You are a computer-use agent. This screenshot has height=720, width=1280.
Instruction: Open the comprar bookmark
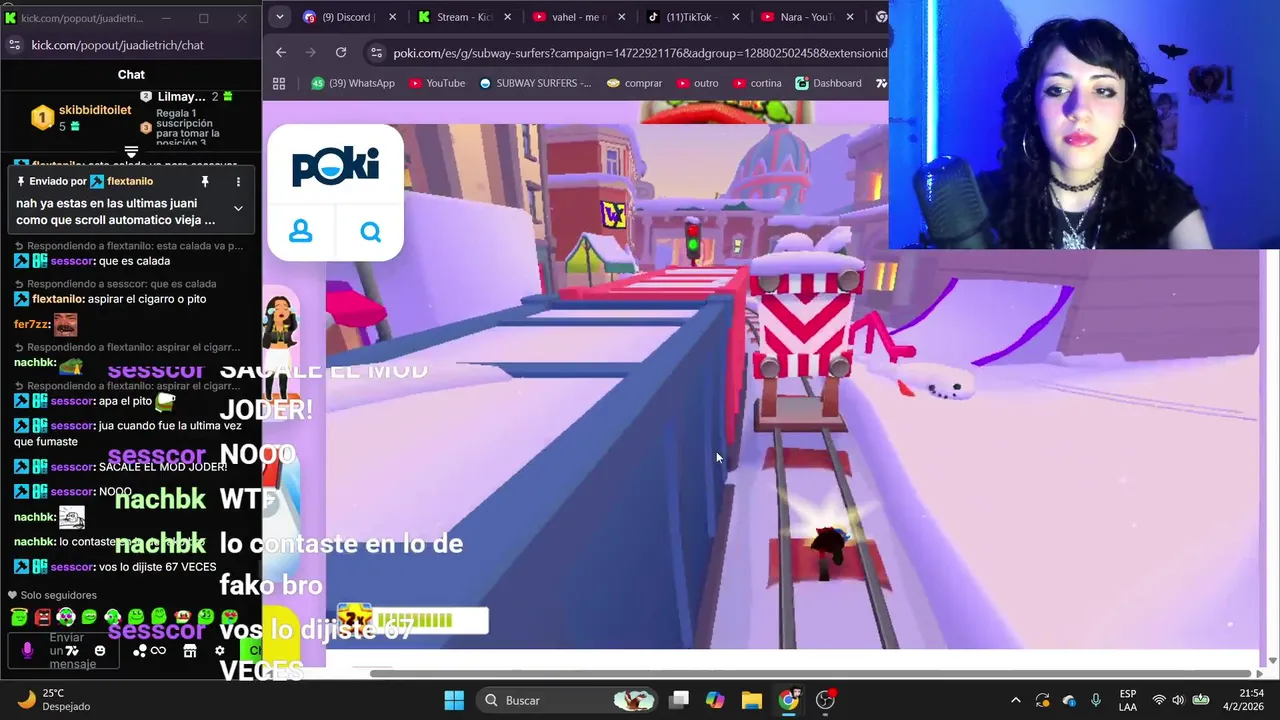pos(634,83)
